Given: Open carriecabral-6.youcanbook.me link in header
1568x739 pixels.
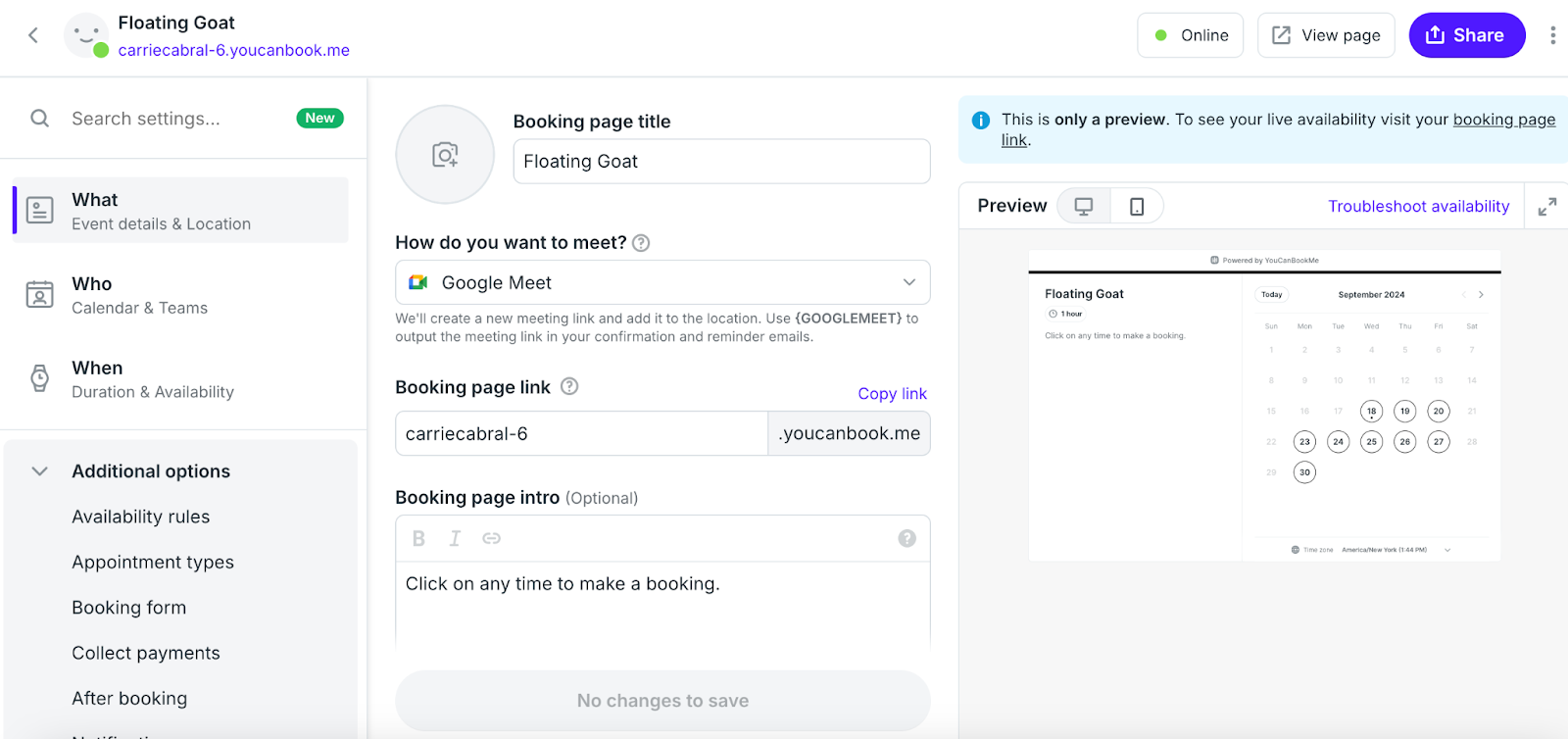Looking at the screenshot, I should (234, 50).
